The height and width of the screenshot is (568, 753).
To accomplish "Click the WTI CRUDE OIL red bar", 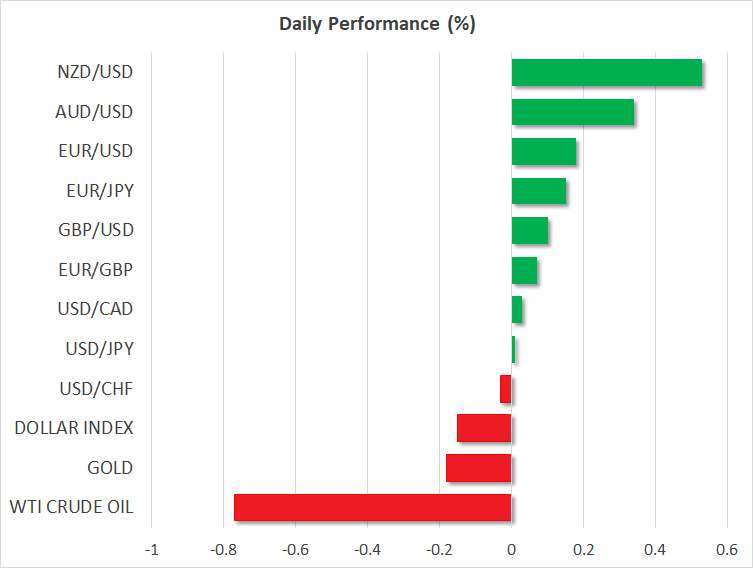I will click(372, 507).
